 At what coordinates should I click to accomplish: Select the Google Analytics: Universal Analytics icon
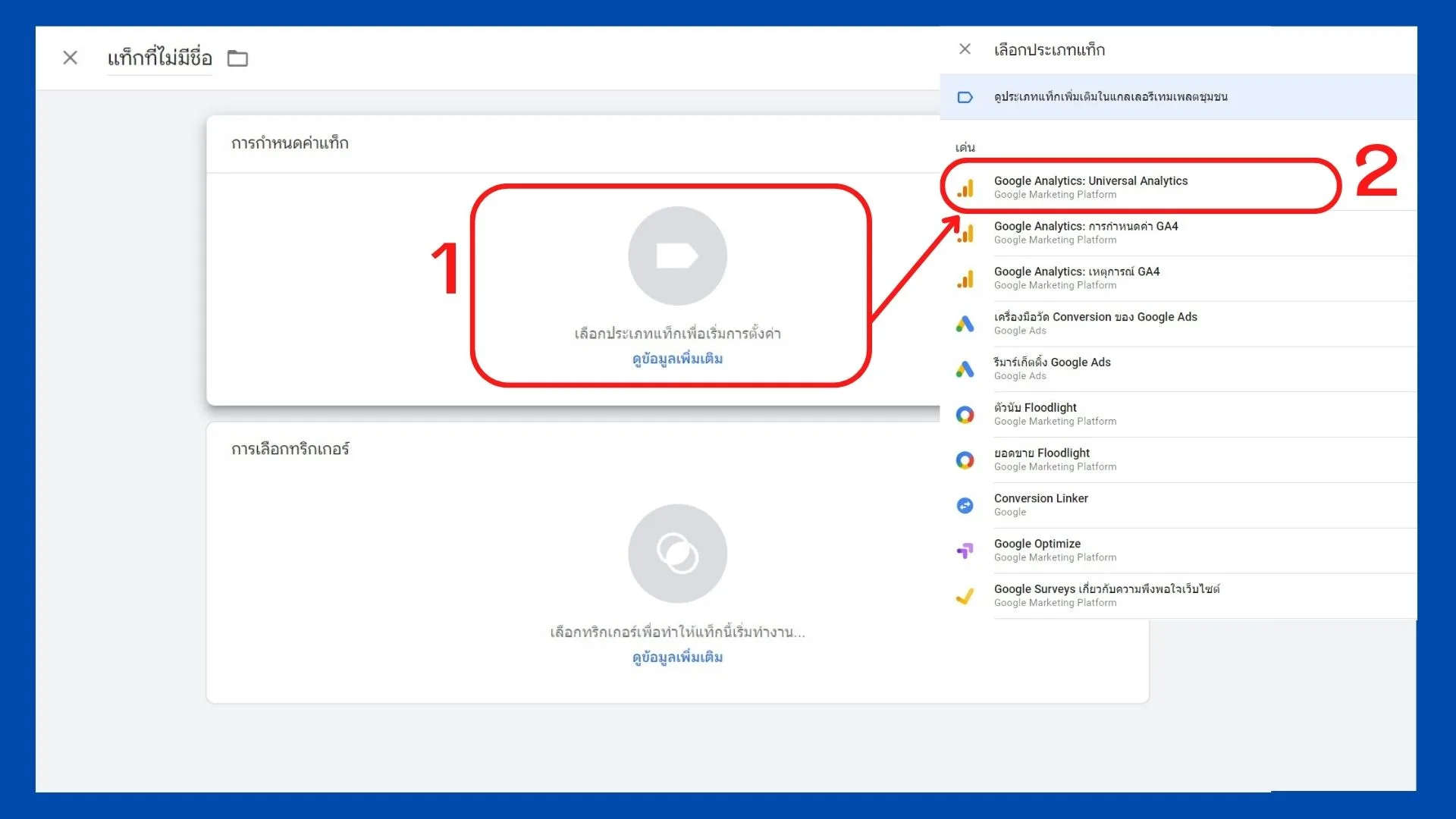point(966,188)
